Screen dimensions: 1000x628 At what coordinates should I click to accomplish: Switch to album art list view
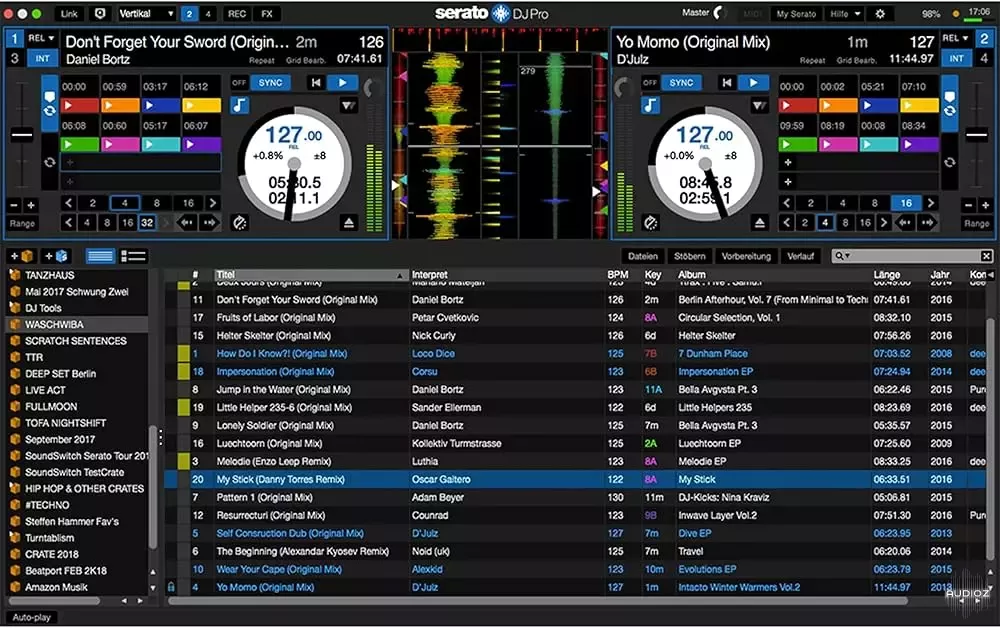click(x=133, y=256)
